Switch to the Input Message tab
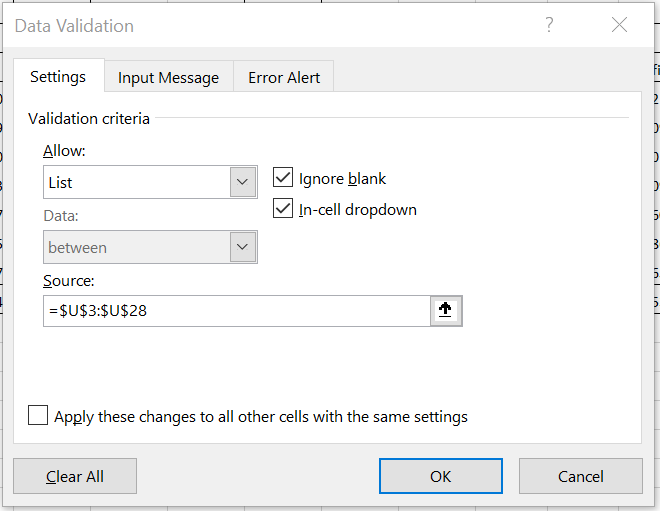 tap(168, 78)
